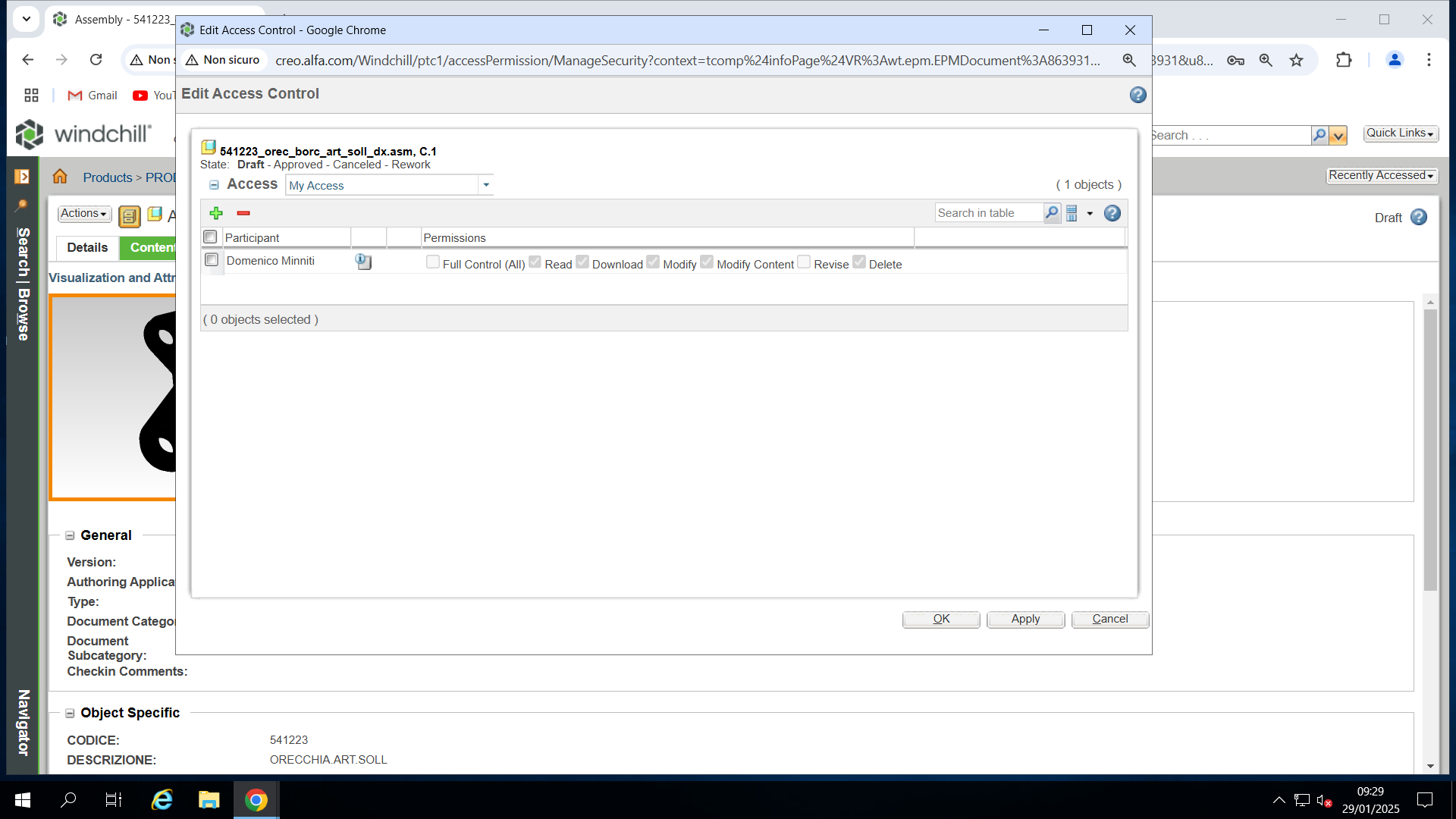This screenshot has height=819, width=1456.
Task: Collapse the Access section
Action: (214, 185)
